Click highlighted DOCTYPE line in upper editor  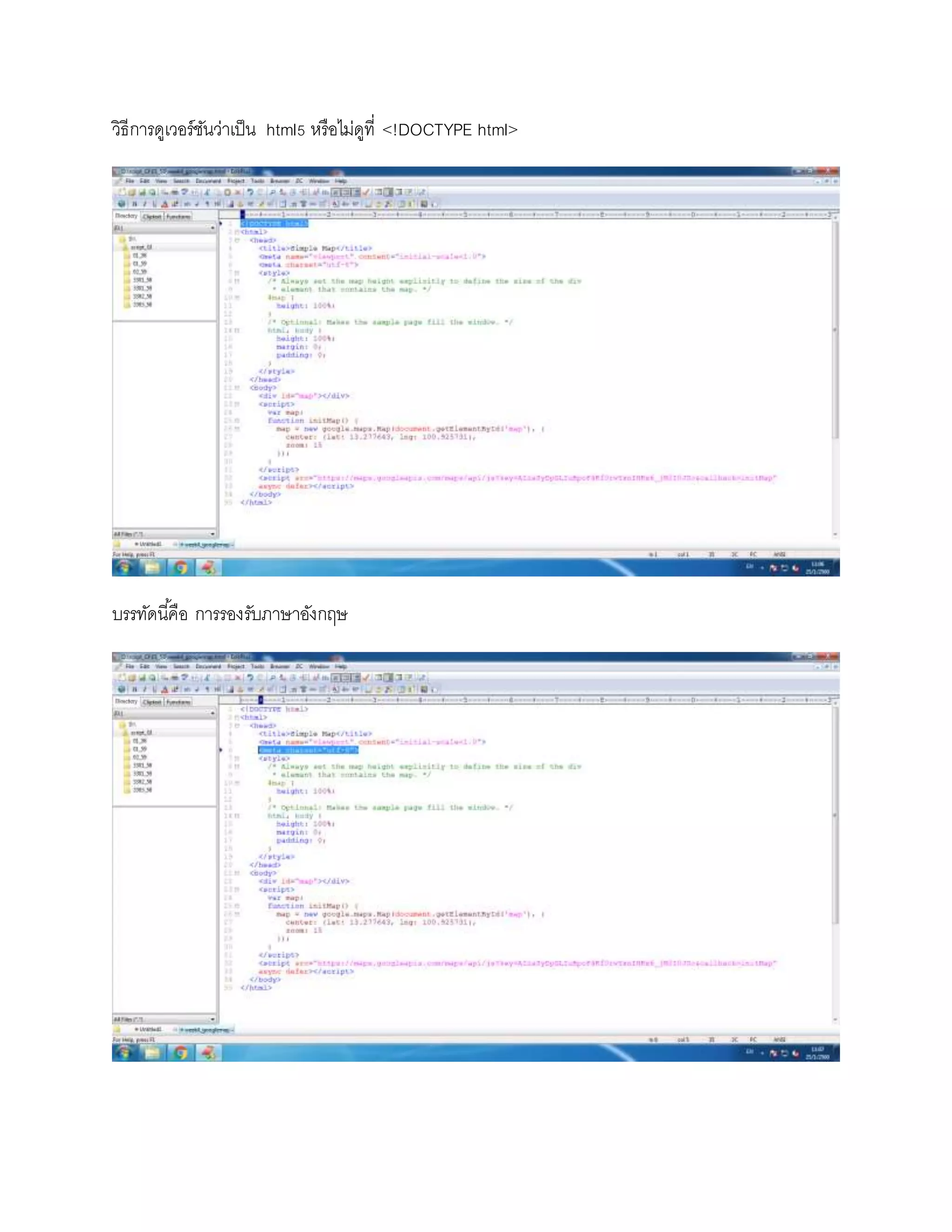(274, 224)
